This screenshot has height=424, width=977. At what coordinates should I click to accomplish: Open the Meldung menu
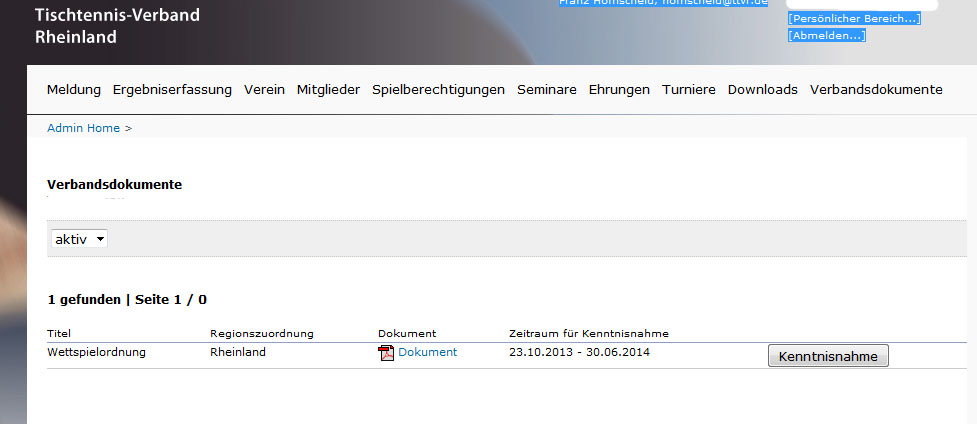(x=74, y=89)
